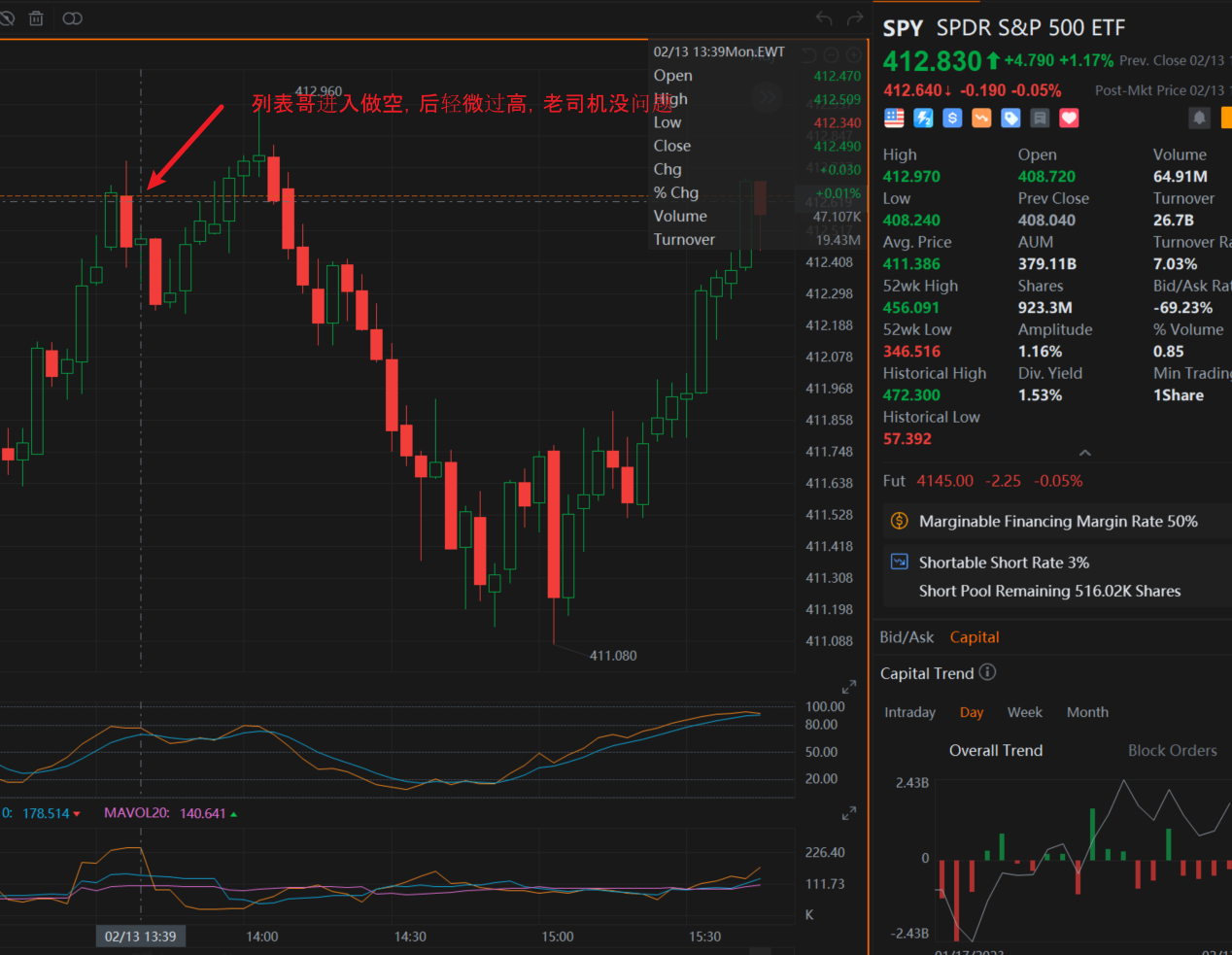Open the Capital Trend info icon
The image size is (1232, 955).
[987, 672]
